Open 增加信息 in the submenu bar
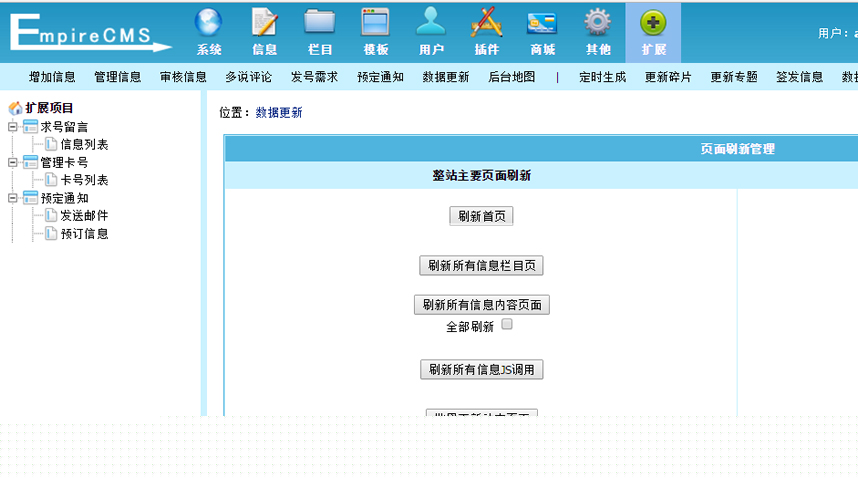Screen dimensions: 858x478 [52, 77]
